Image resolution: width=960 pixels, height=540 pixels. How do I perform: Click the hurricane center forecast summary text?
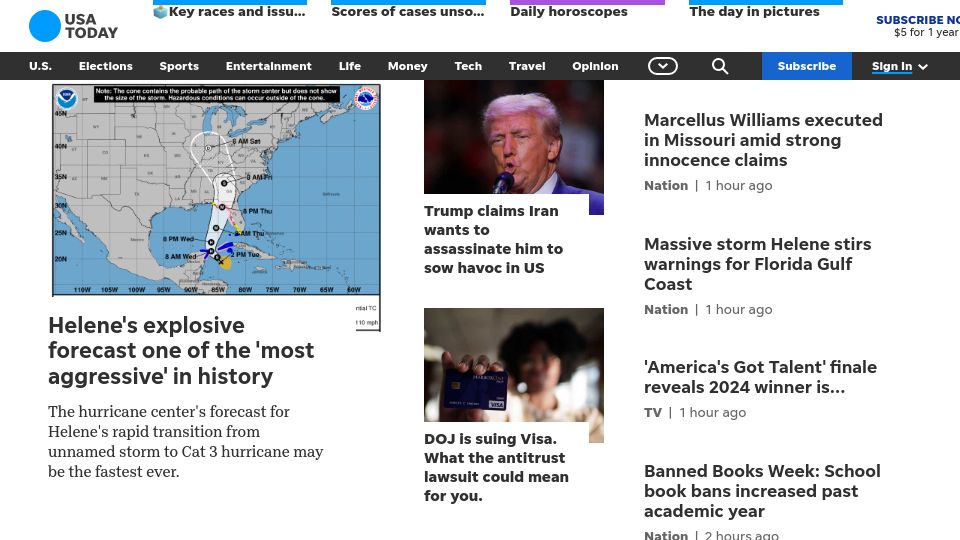186,441
